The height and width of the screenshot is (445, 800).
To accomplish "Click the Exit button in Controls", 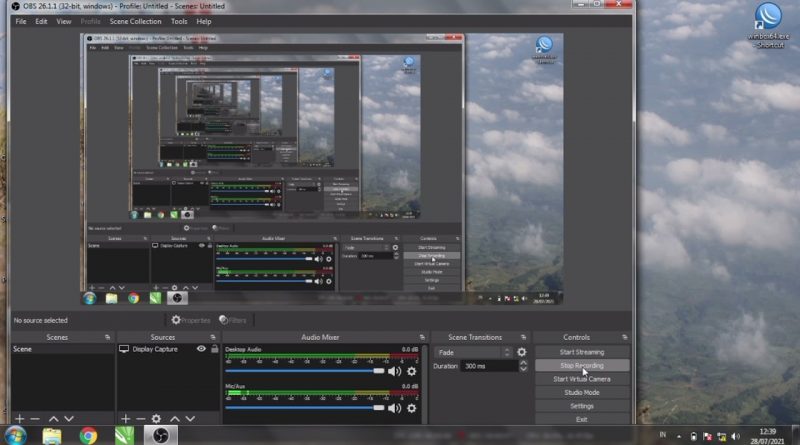I will (582, 419).
